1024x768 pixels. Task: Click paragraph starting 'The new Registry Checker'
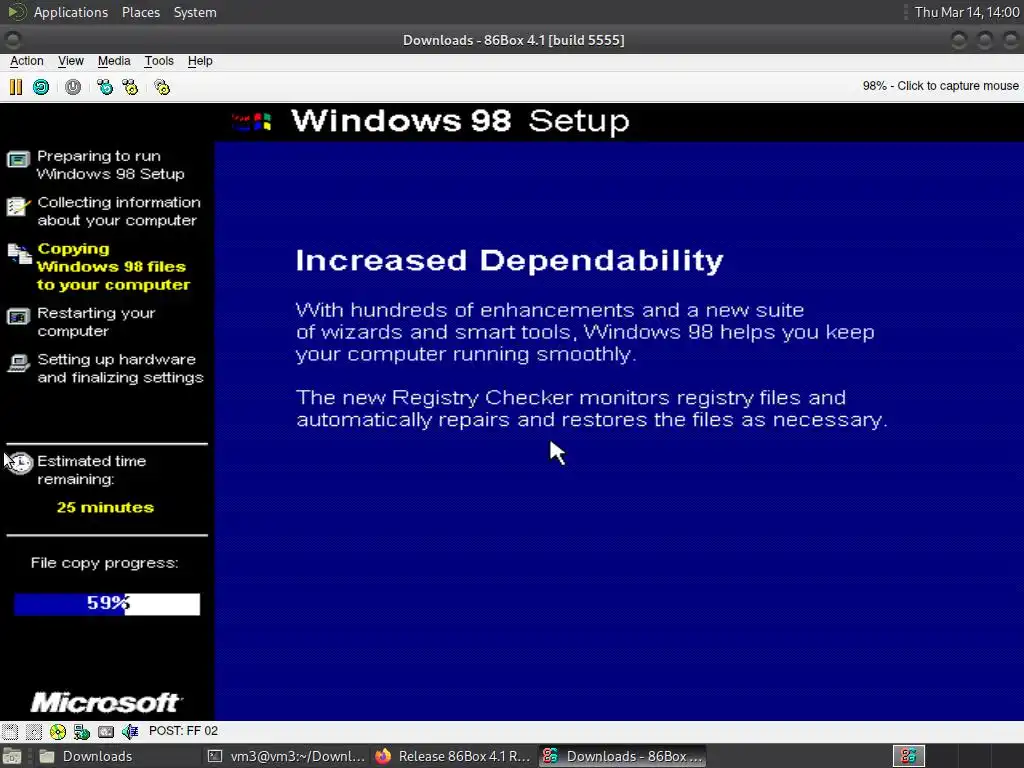592,408
